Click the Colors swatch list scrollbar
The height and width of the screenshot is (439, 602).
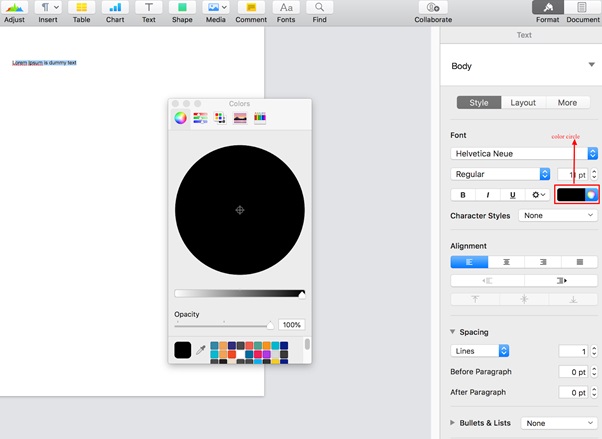(307, 344)
